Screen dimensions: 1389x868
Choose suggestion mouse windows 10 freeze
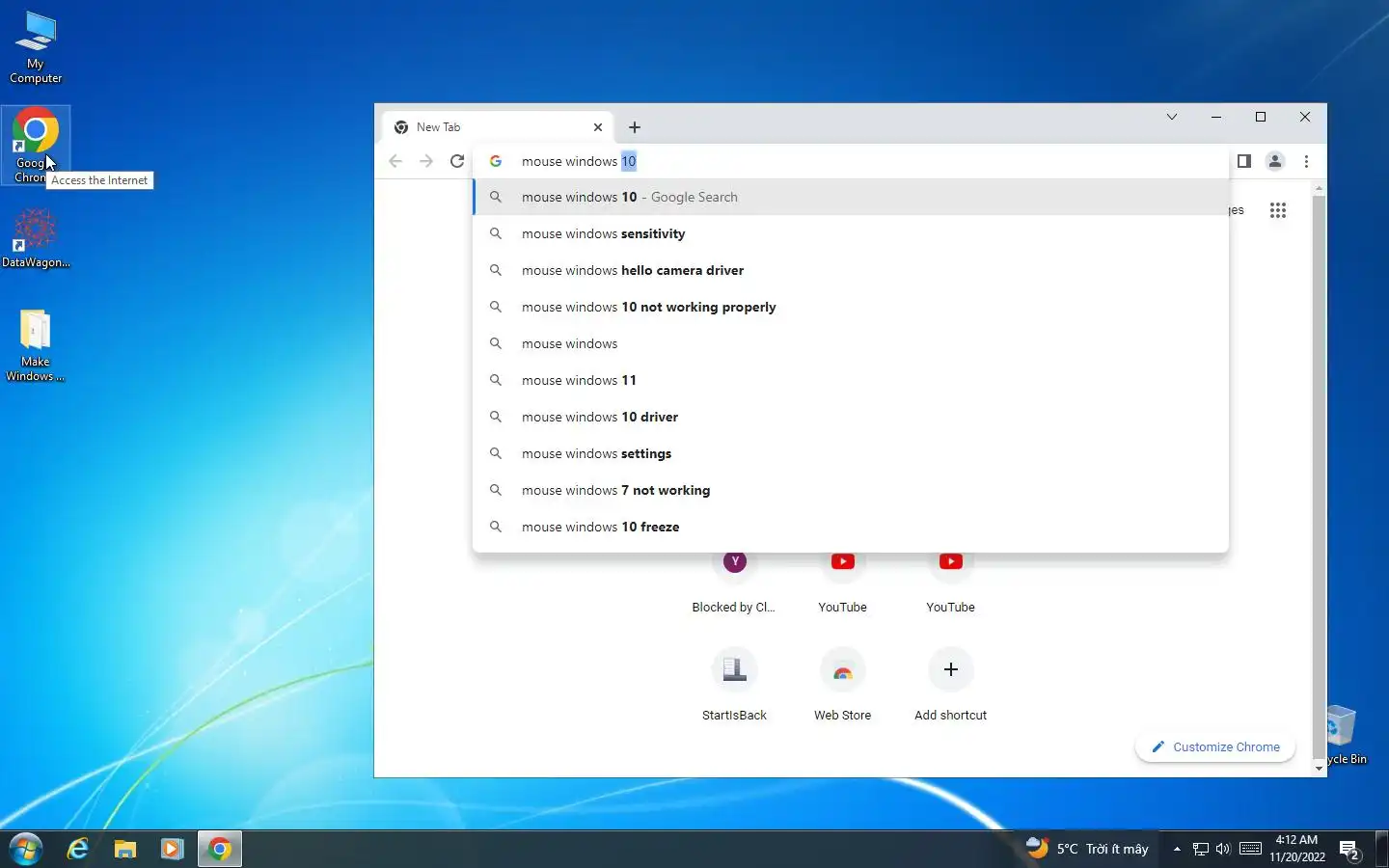(851, 527)
